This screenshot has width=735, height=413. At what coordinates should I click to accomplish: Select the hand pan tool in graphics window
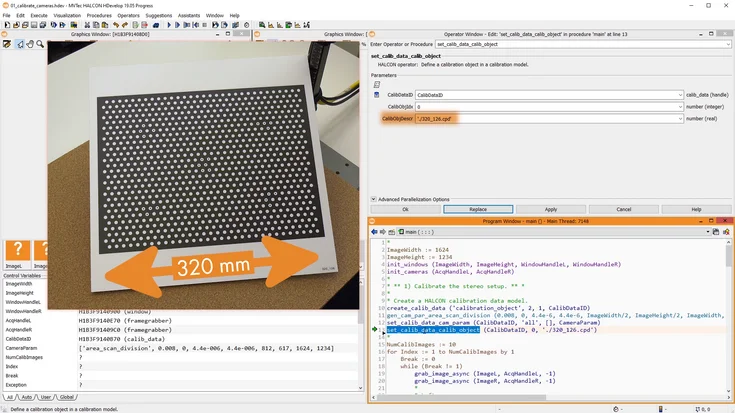coord(30,44)
